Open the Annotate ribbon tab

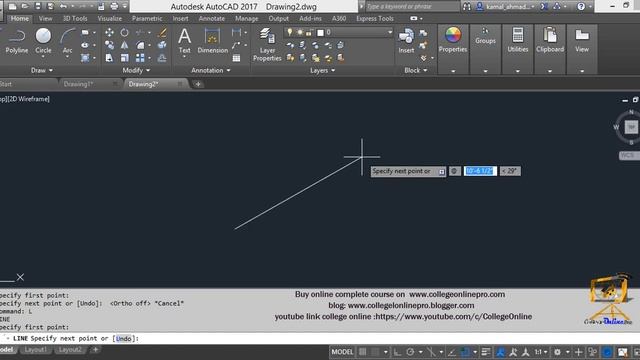pos(211,18)
